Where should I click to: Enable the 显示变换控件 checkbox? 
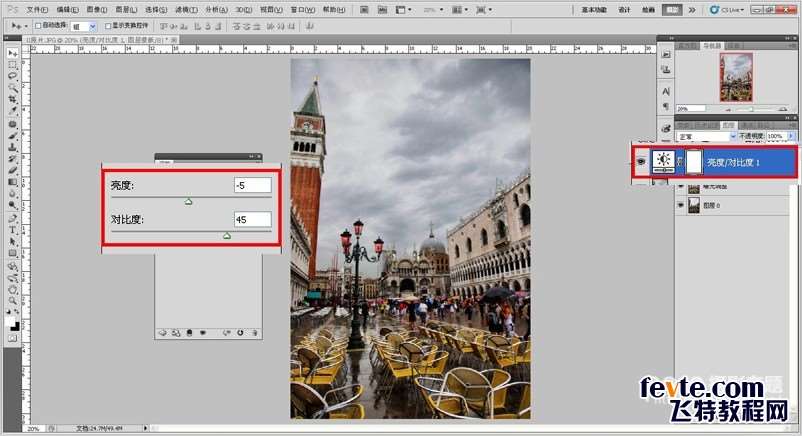coord(108,26)
